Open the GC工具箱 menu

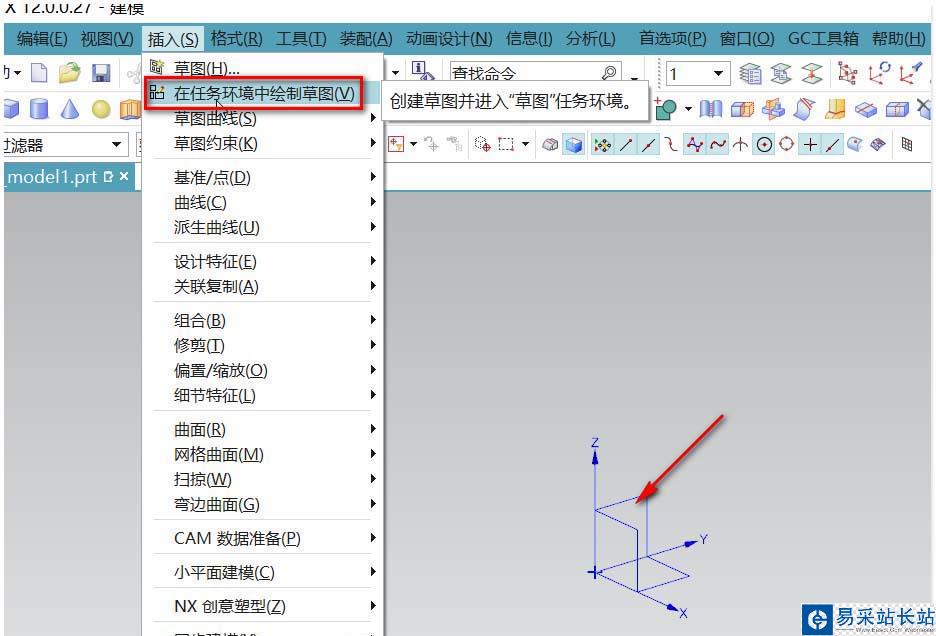pos(823,39)
